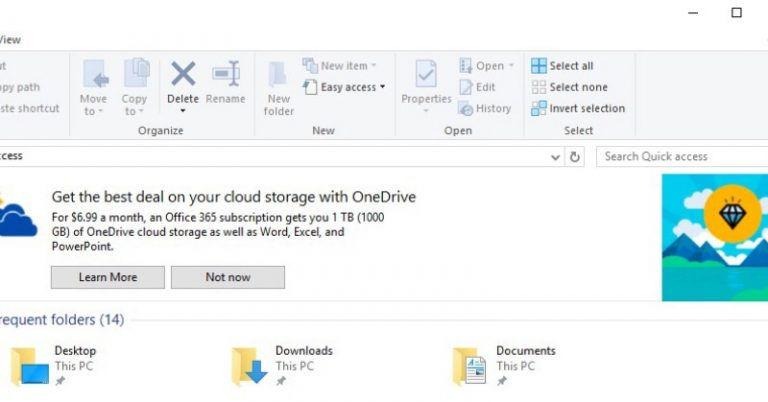Click Select none in the ribbon

pyautogui.click(x=568, y=87)
